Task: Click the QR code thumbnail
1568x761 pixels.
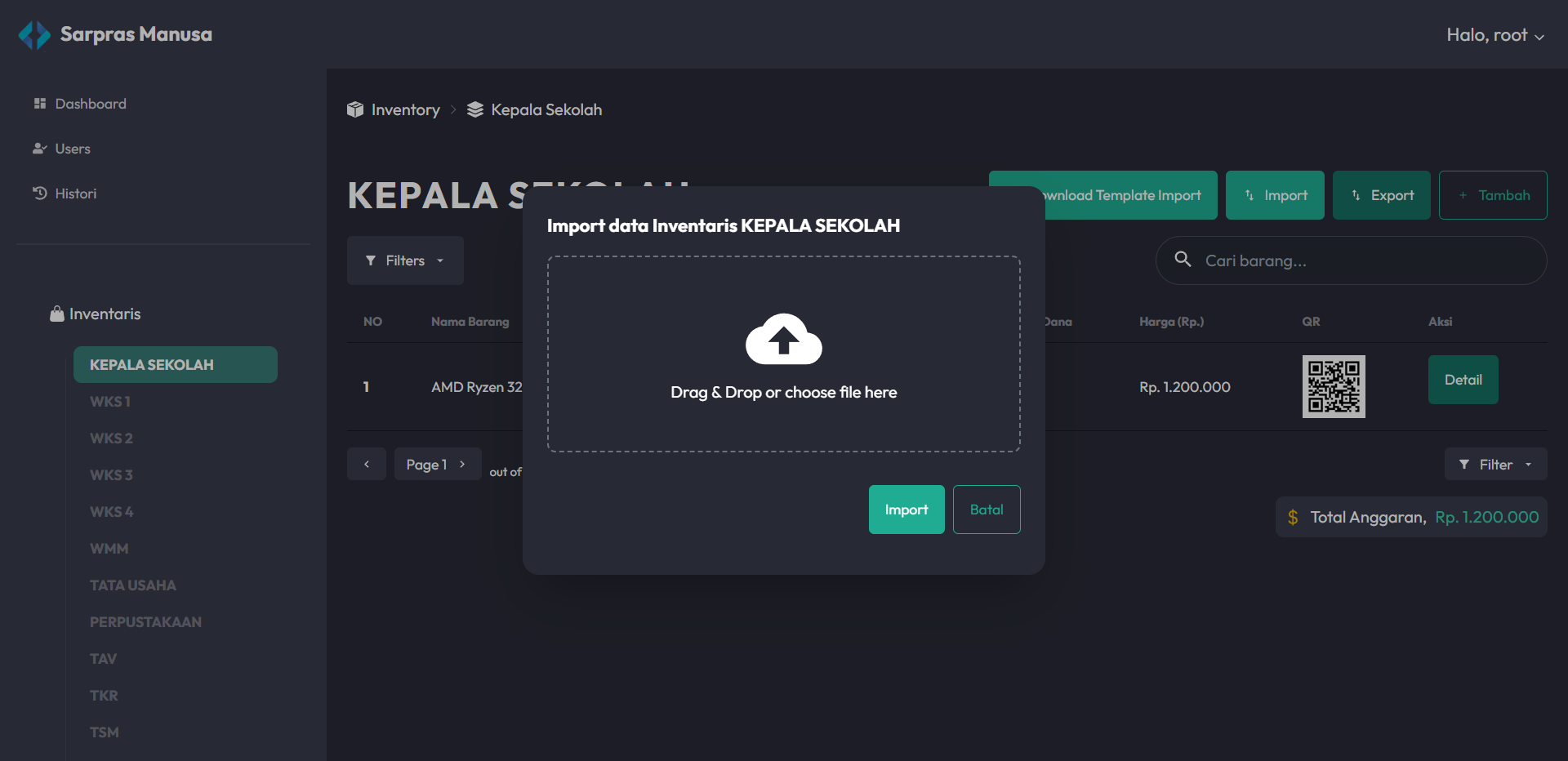Action: click(1334, 386)
